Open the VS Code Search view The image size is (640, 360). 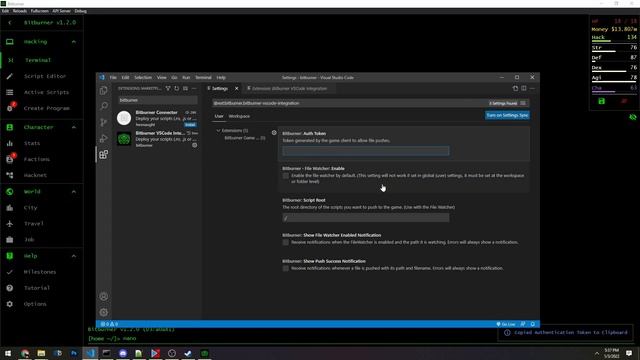pyautogui.click(x=104, y=106)
